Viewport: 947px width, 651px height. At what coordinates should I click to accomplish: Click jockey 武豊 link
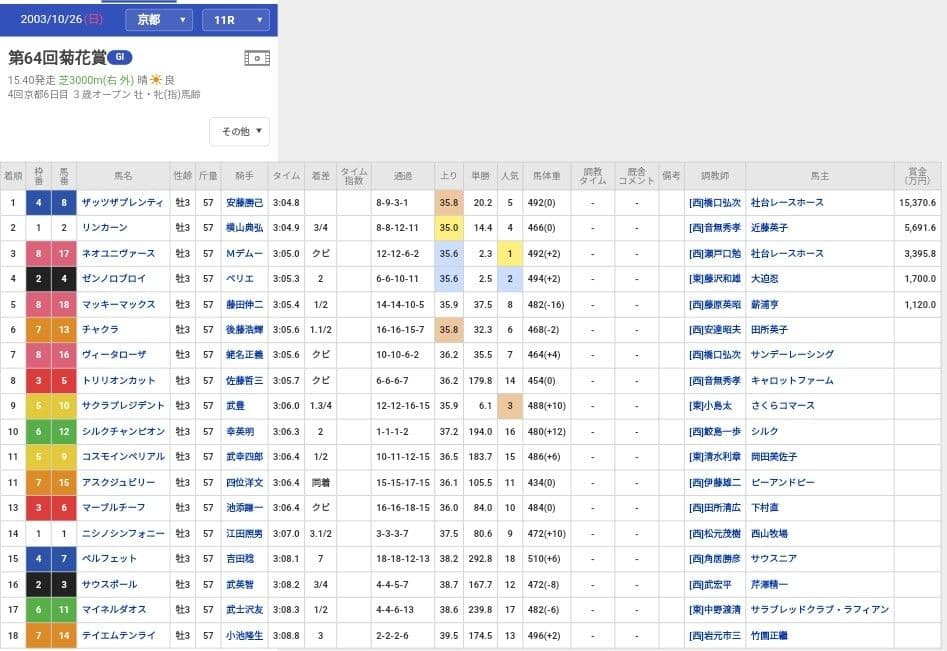[x=236, y=406]
